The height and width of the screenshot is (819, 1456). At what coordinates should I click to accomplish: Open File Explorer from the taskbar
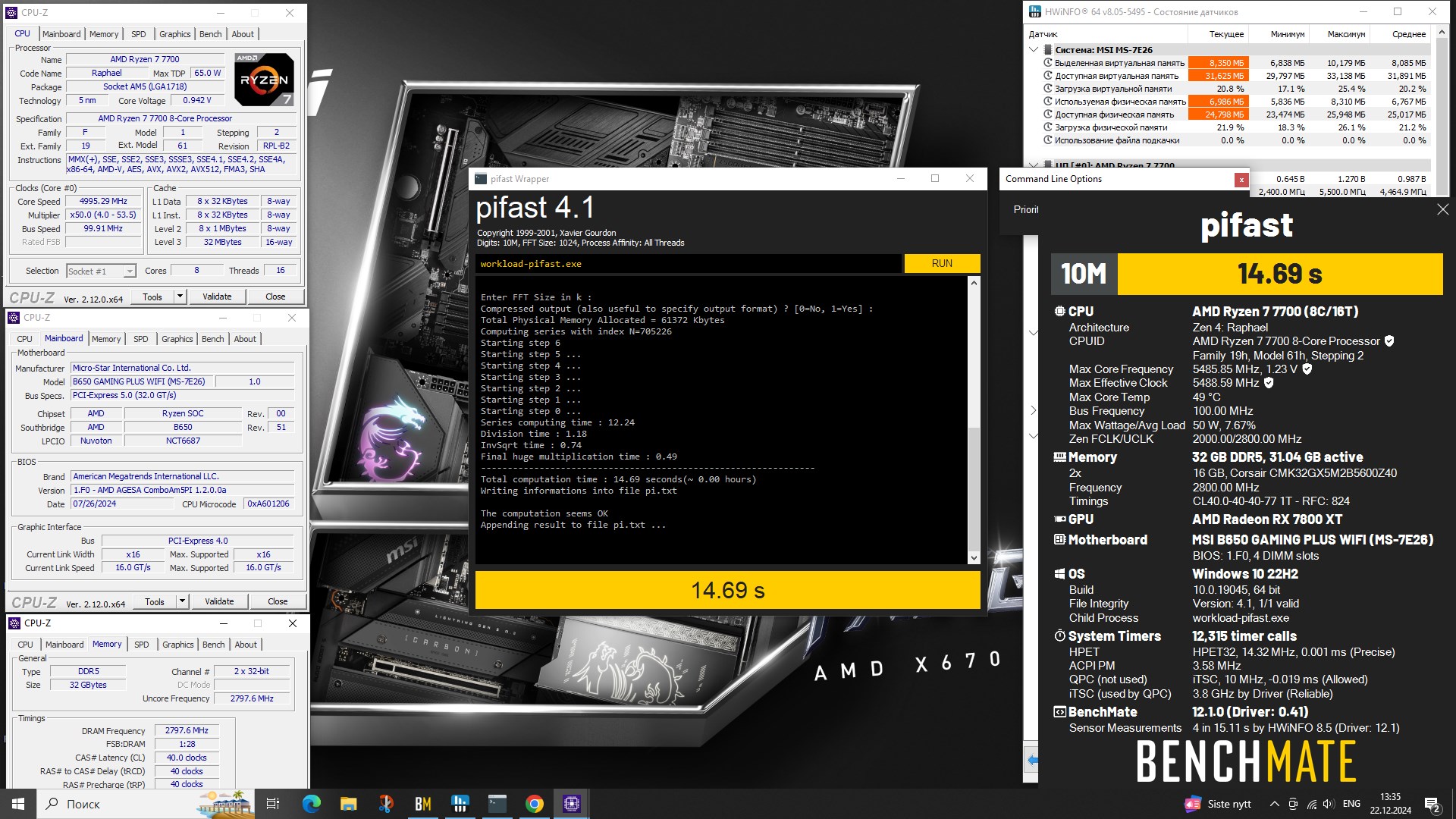click(x=348, y=804)
